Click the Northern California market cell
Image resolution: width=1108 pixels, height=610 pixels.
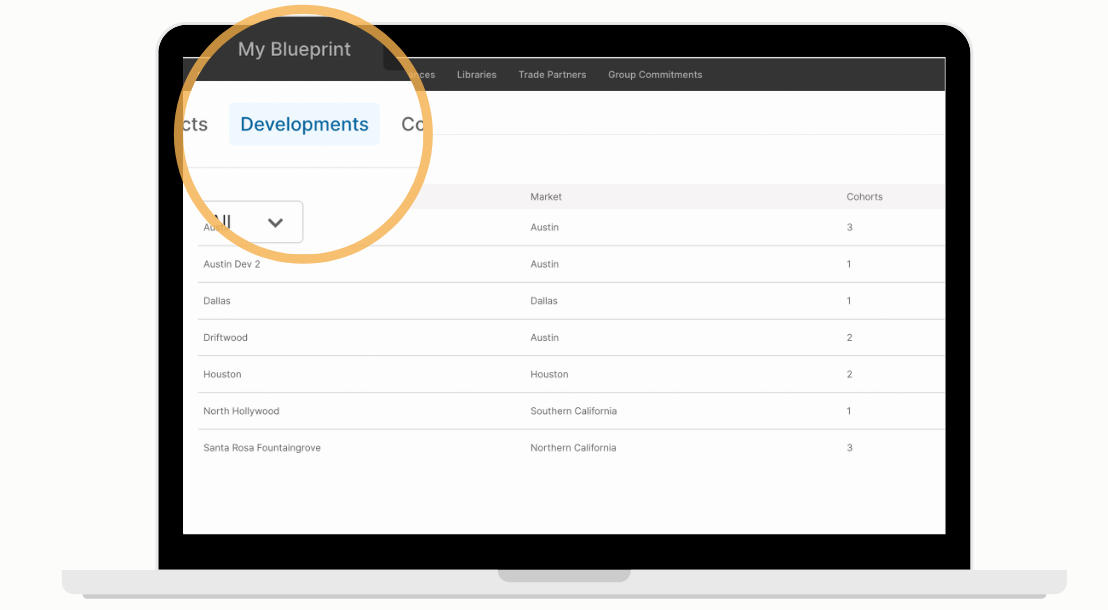(x=573, y=448)
